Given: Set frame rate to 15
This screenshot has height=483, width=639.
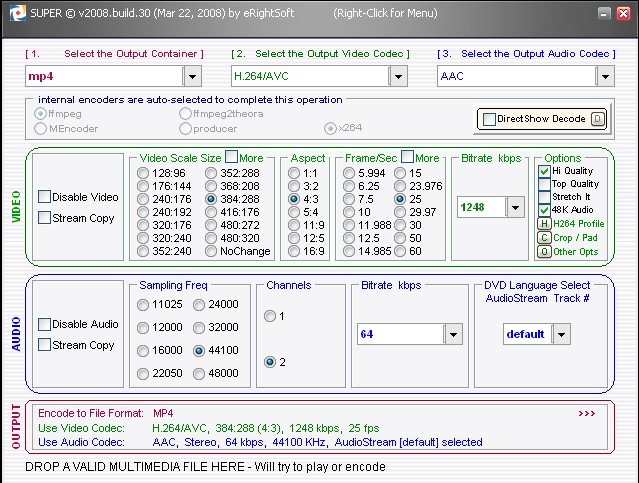Looking at the screenshot, I should tap(400, 173).
